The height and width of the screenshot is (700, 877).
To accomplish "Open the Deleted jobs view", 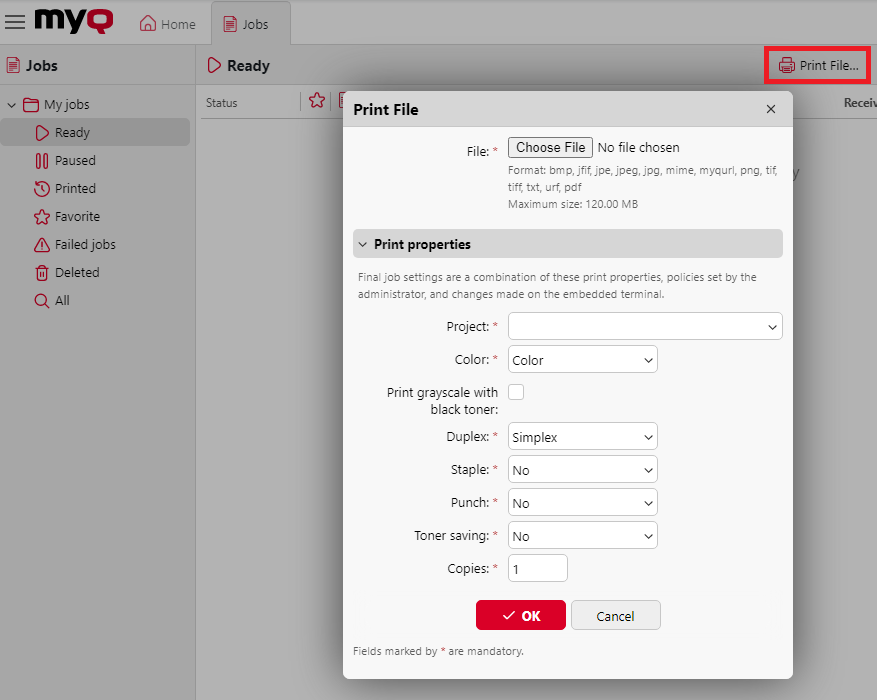I will [x=75, y=272].
